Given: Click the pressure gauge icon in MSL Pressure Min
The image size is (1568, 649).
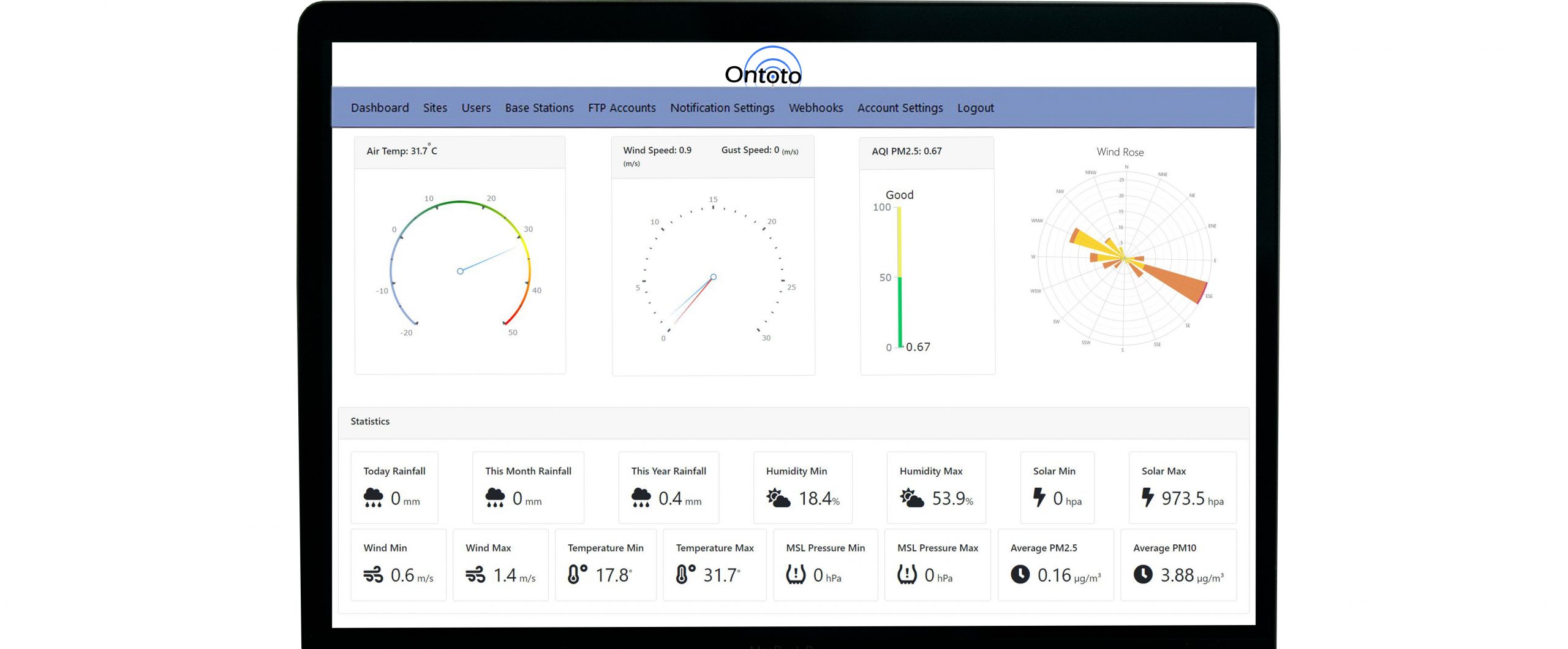Looking at the screenshot, I should (795, 574).
